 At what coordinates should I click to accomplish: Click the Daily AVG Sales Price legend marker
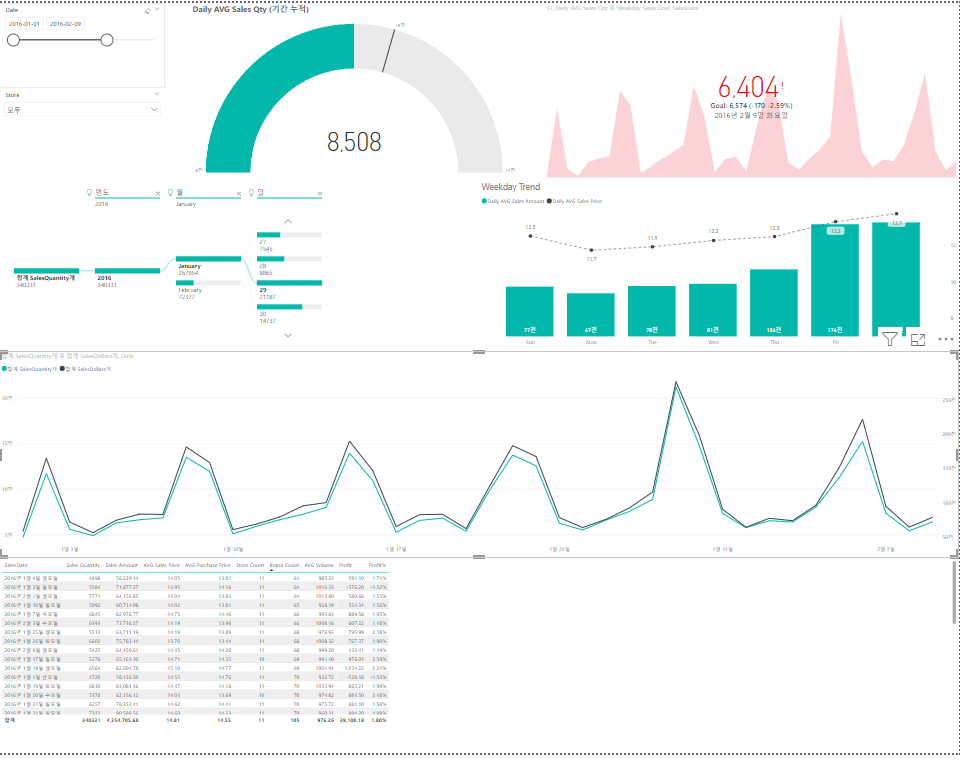[549, 201]
